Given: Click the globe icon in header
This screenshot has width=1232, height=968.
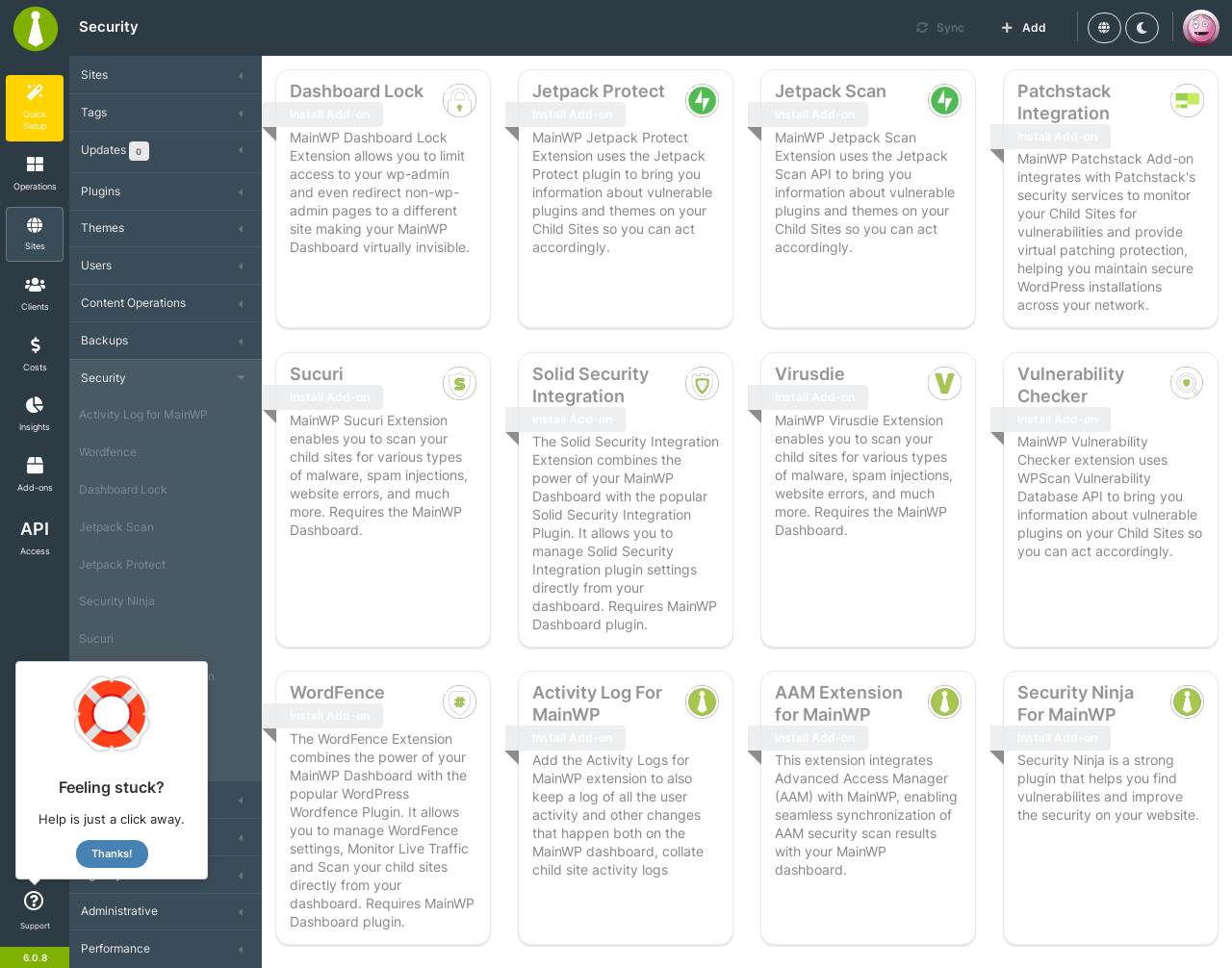Looking at the screenshot, I should pos(1104,28).
